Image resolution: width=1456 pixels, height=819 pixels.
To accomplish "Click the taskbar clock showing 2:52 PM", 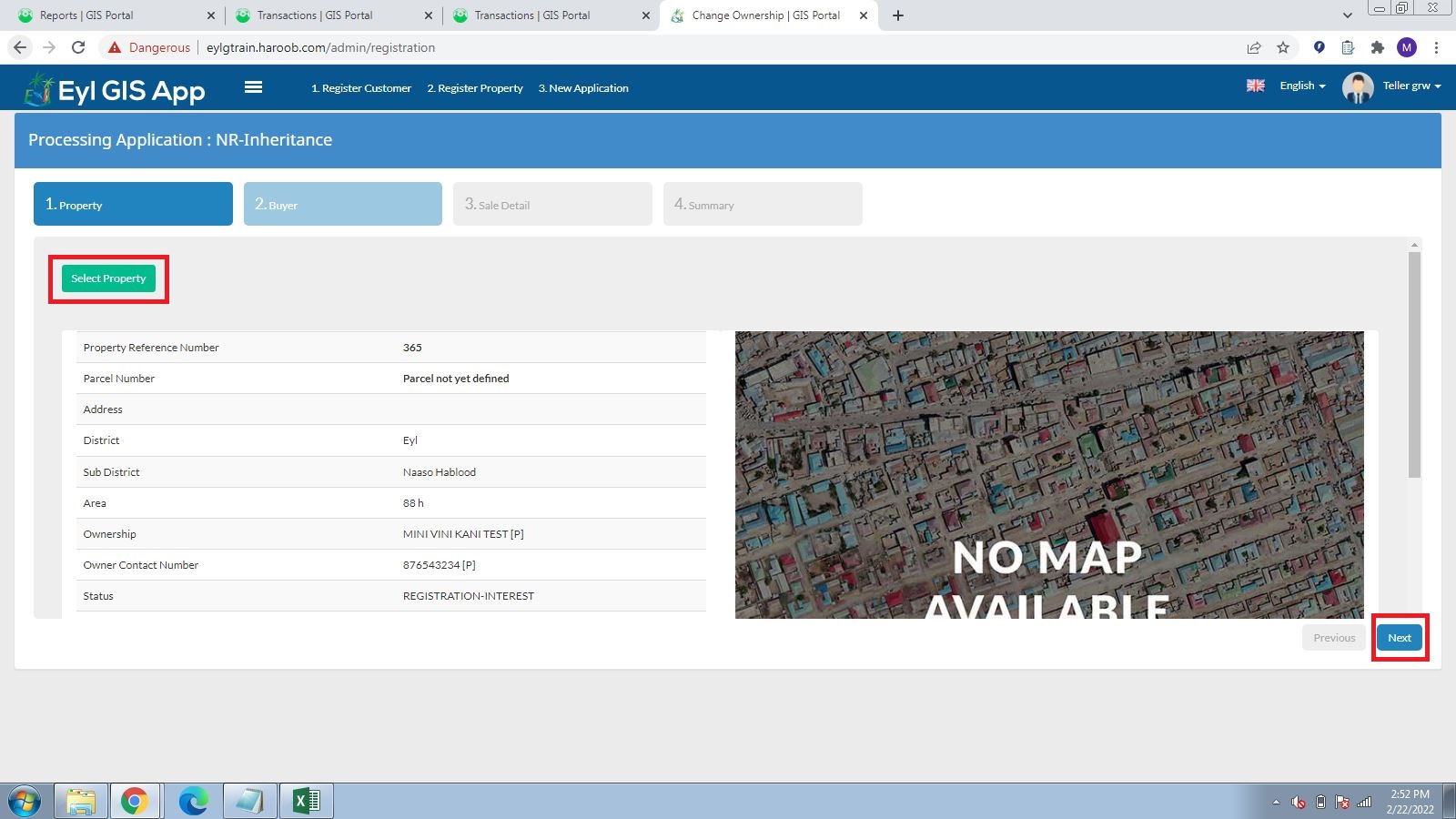I will click(1410, 802).
